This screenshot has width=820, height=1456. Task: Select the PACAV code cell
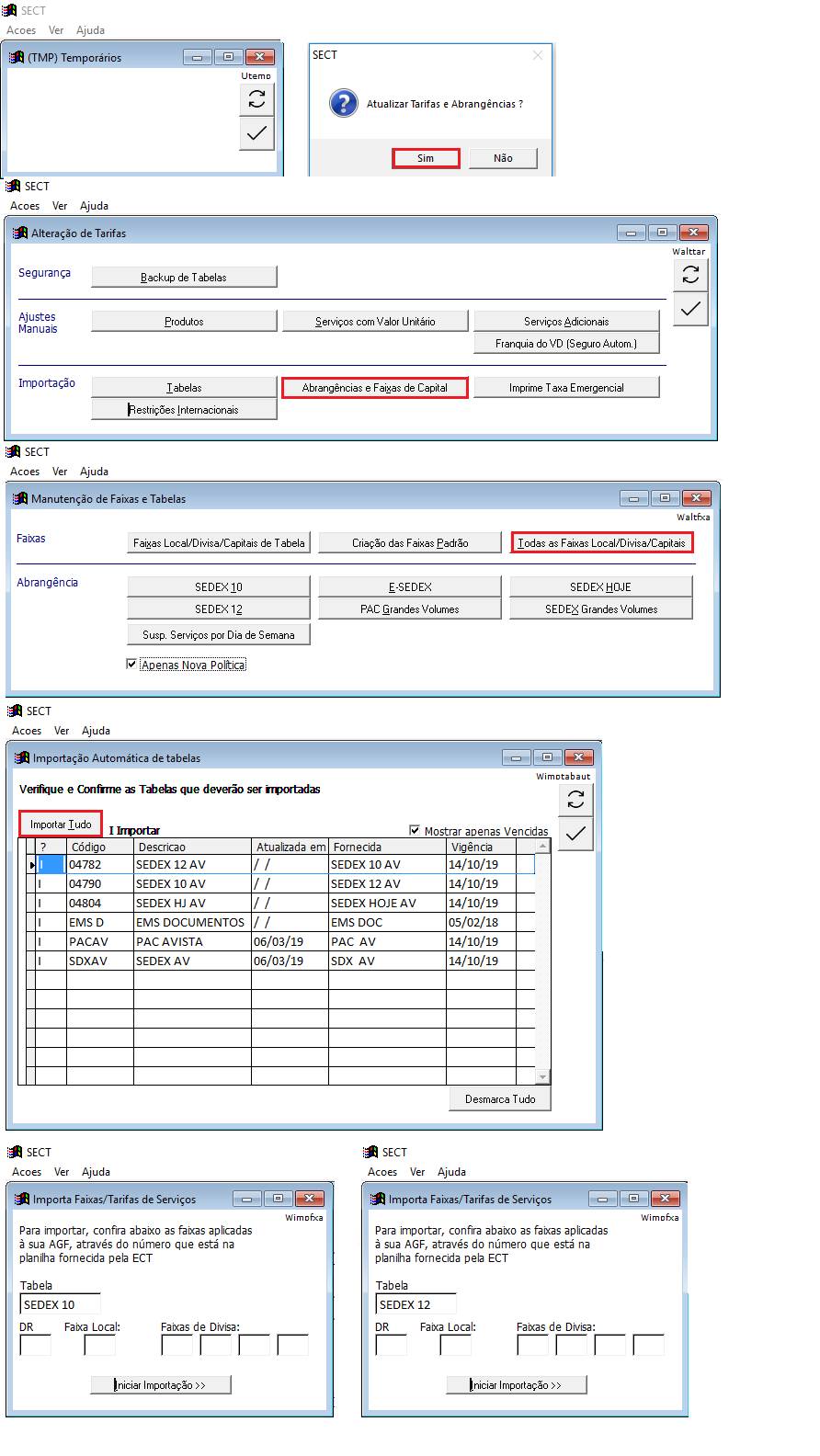click(x=100, y=941)
